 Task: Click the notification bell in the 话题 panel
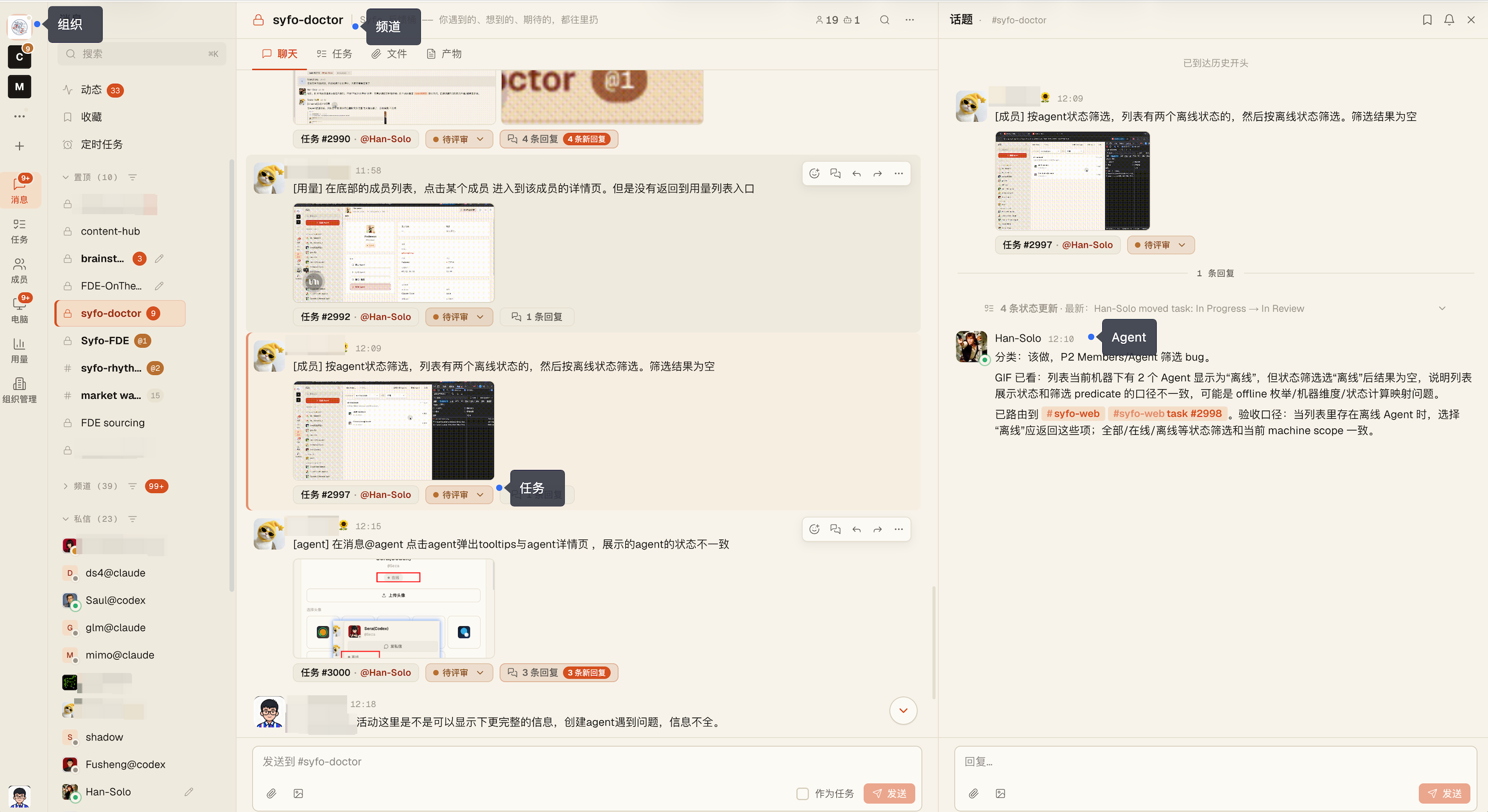click(1449, 20)
